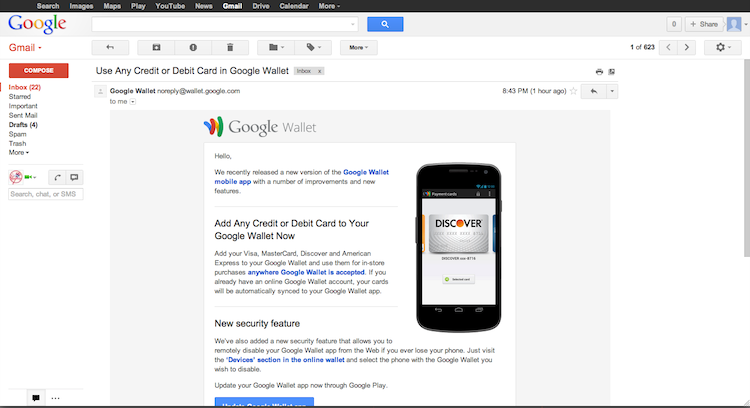Go to the newer email arrow

pos(662,47)
